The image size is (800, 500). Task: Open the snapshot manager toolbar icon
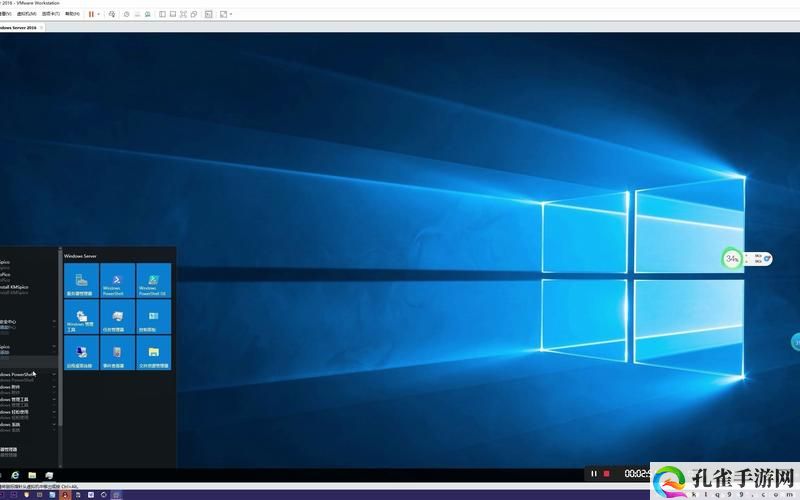click(x=147, y=14)
